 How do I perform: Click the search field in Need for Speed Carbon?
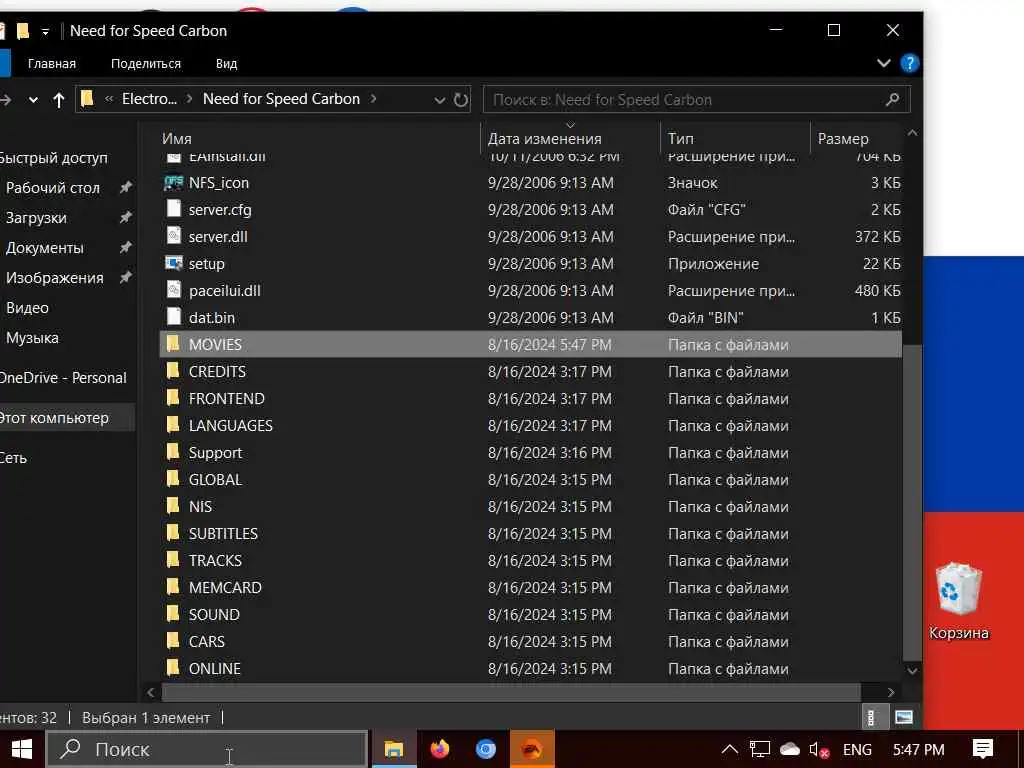[x=696, y=99]
